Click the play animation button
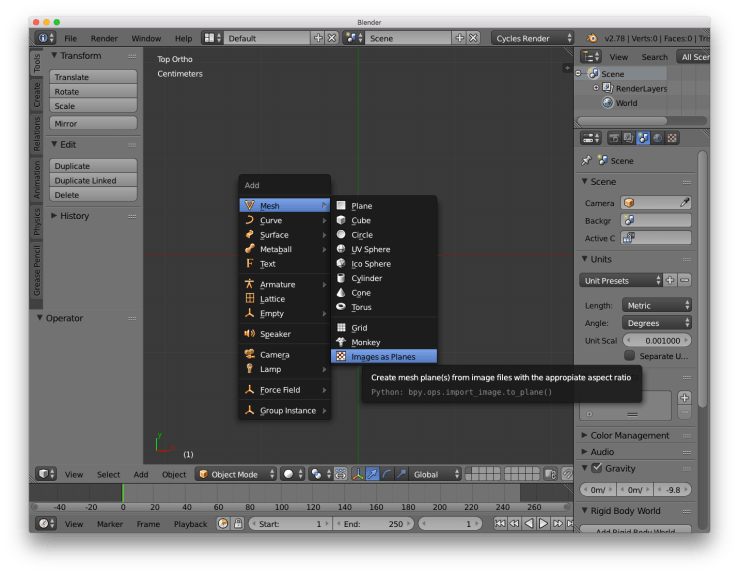739x574 pixels. (x=543, y=524)
